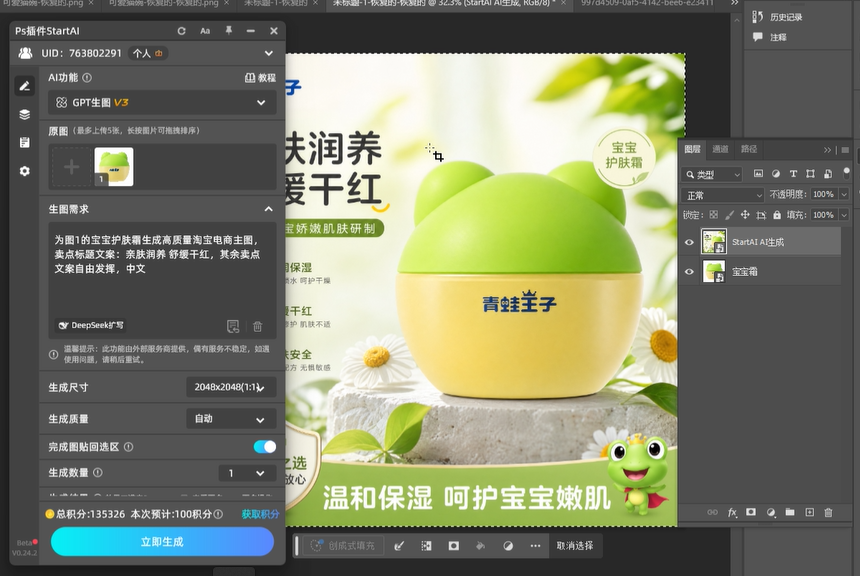The width and height of the screenshot is (860, 576).
Task: Click mask-from-selection icon in contextual taskbar
Action: 454,546
